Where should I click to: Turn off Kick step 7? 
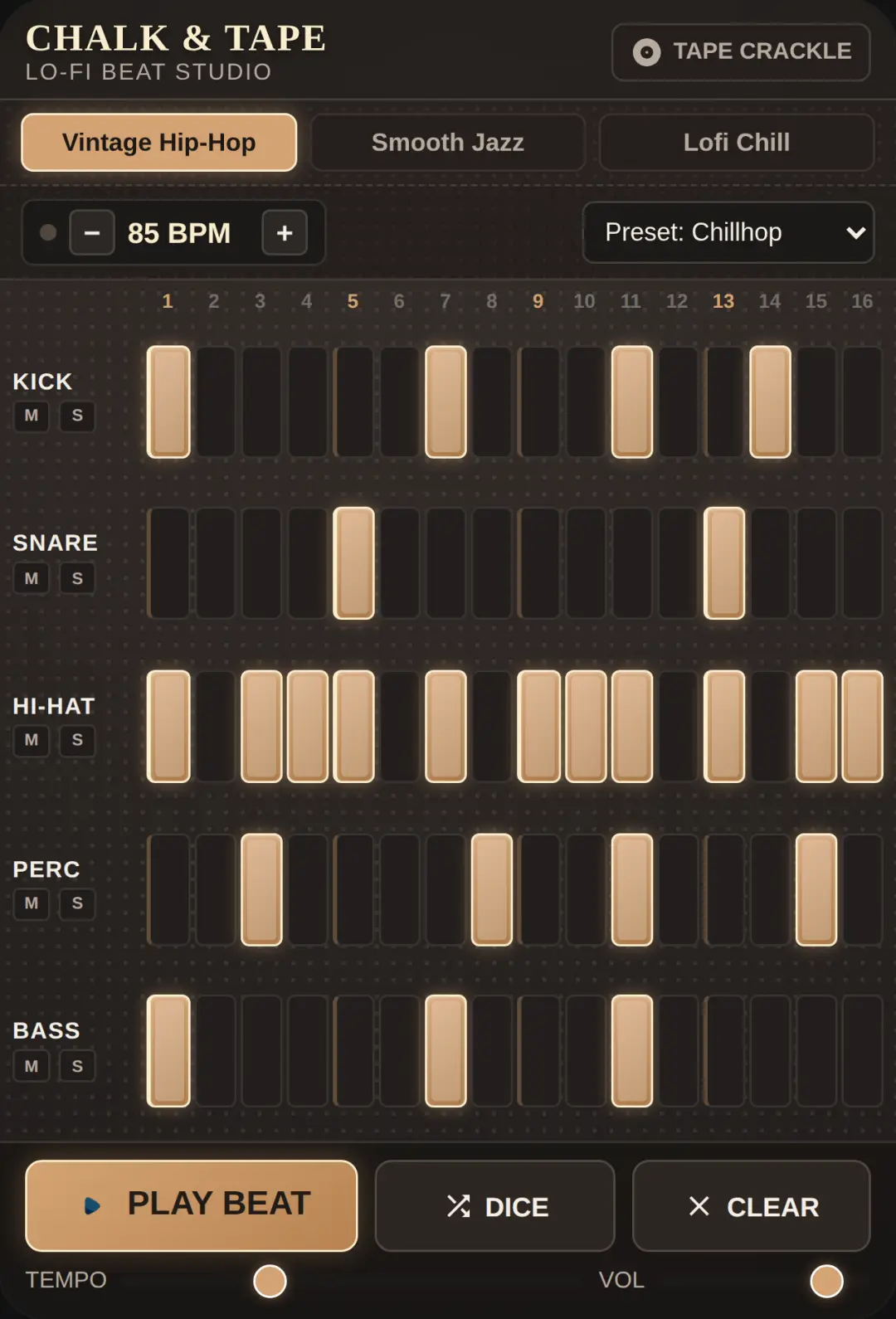(x=446, y=402)
